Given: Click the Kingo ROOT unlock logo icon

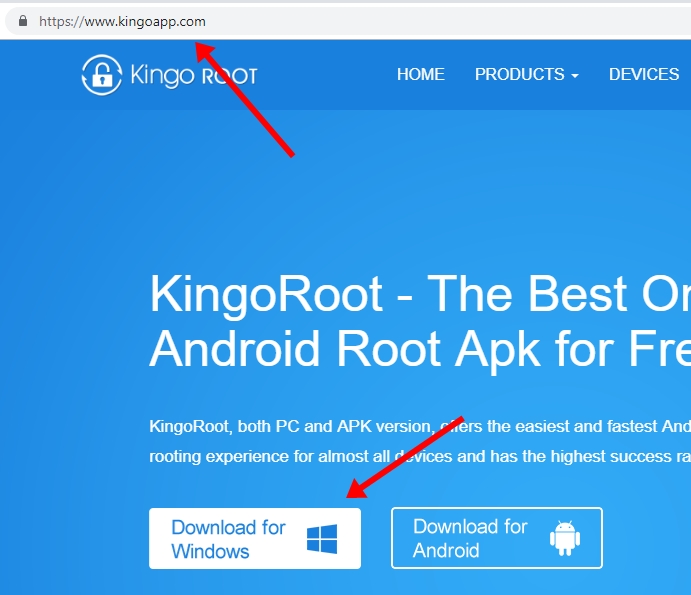Looking at the screenshot, I should click(x=102, y=75).
